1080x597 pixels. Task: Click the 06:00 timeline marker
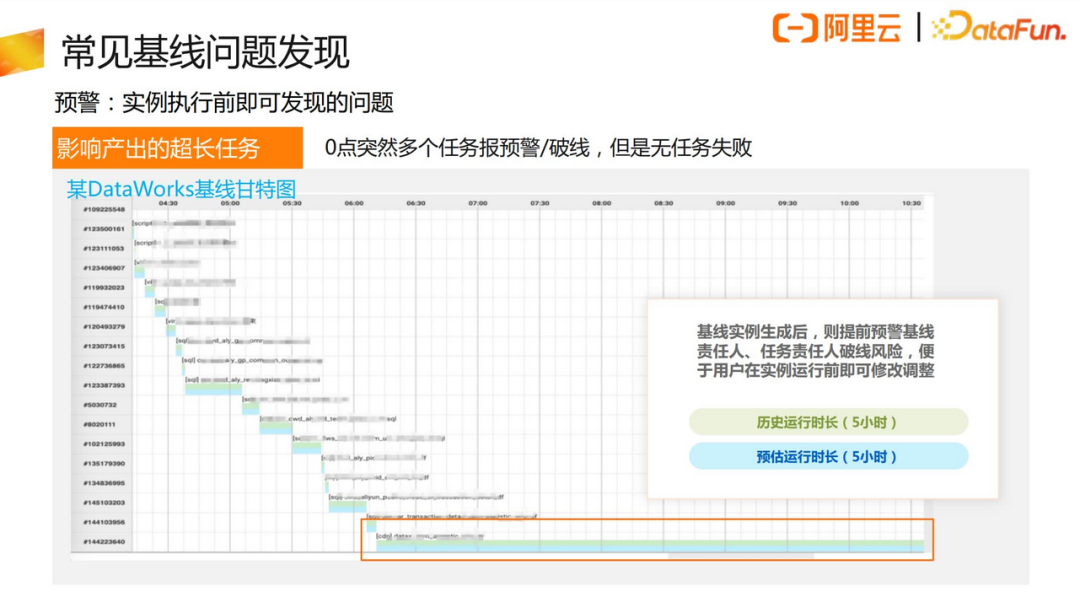[354, 203]
